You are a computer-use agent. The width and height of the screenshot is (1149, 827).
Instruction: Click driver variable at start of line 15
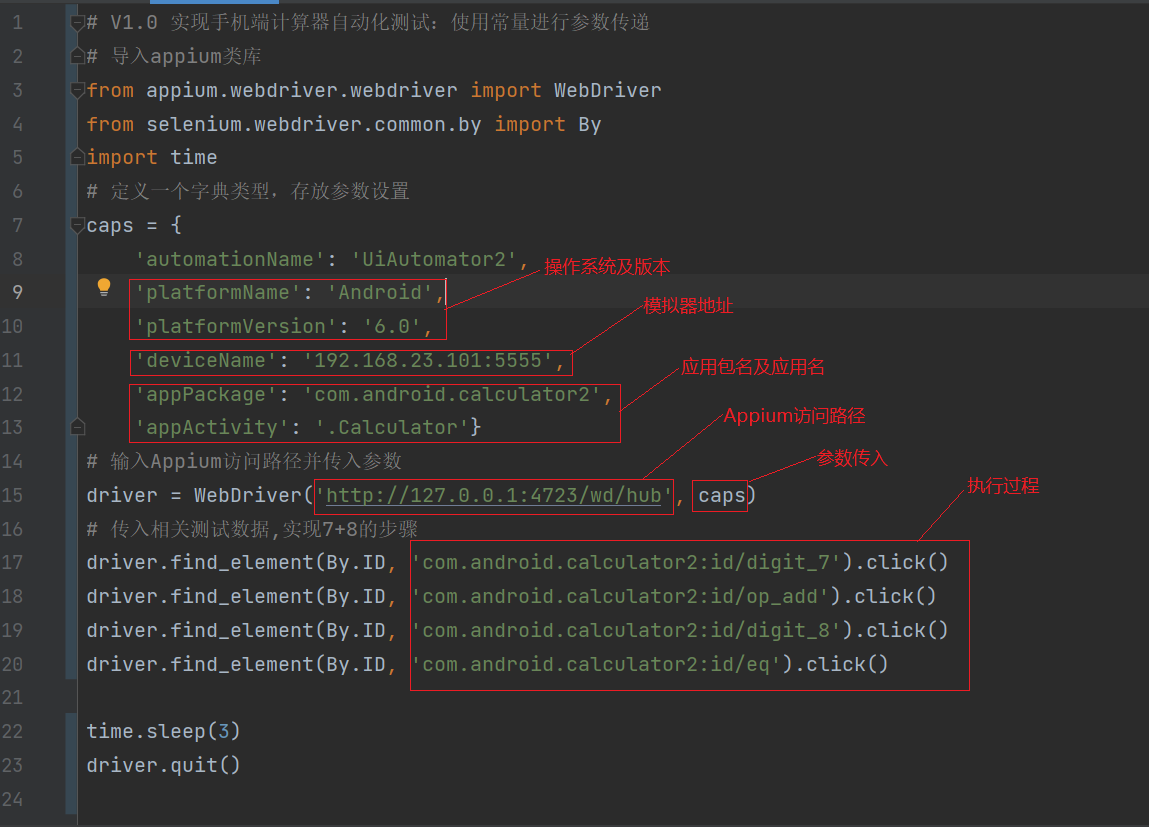[122, 496]
